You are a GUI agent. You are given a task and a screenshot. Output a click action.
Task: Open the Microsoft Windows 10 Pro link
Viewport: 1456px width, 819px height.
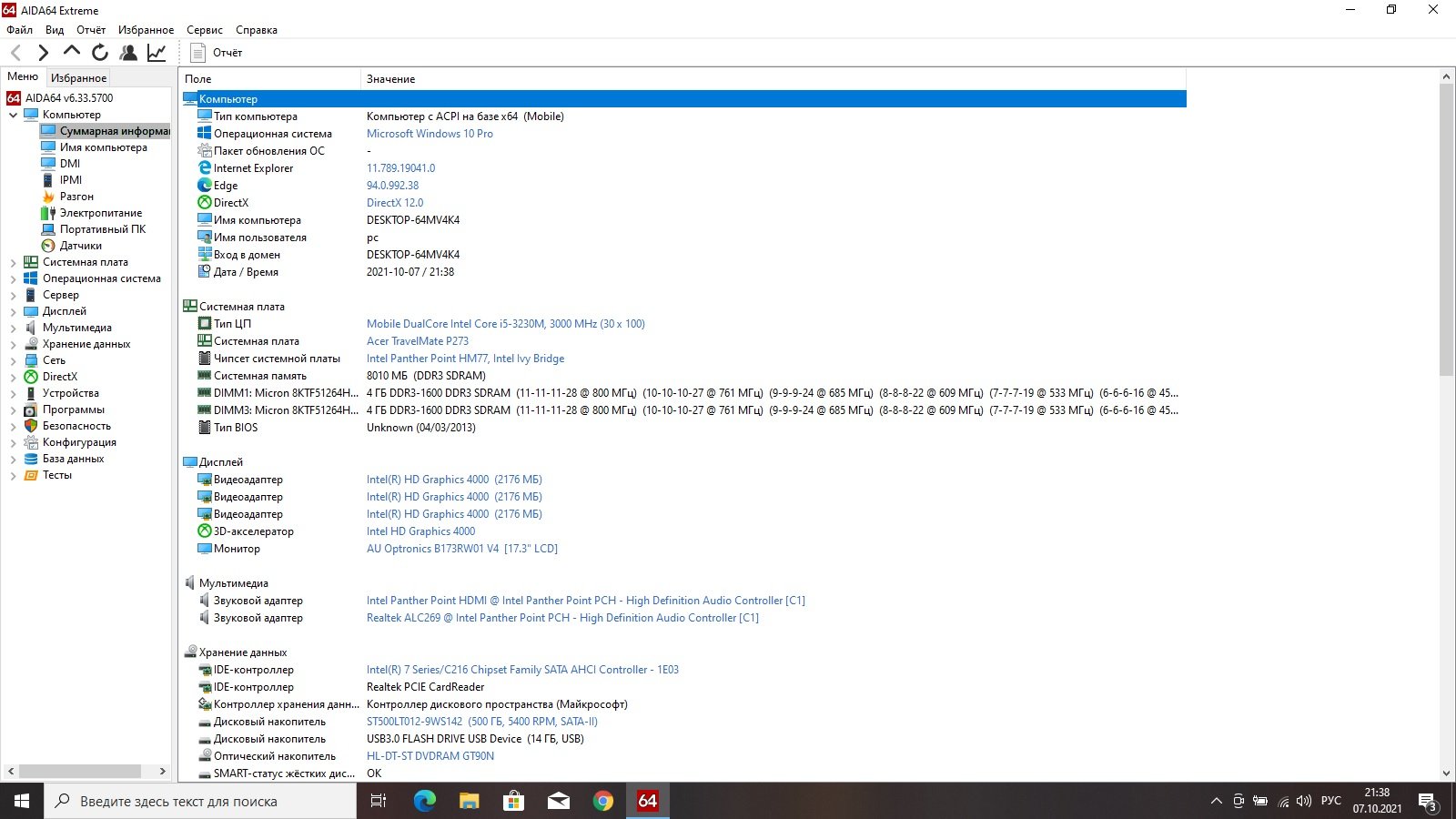(x=430, y=134)
